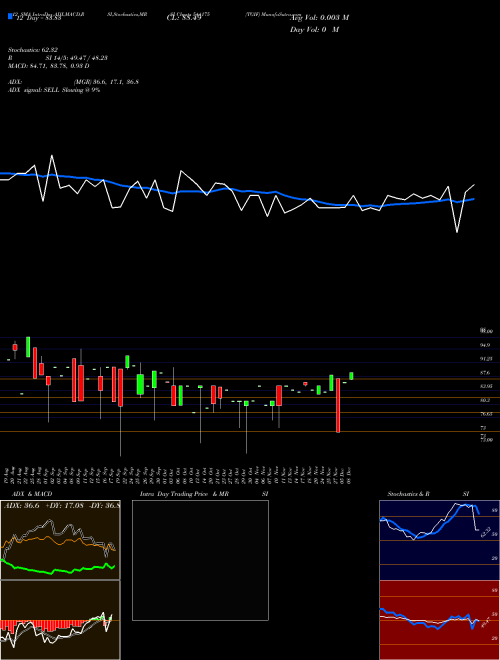Click the highest white price line peak
500x660 pixels.
click(x=52, y=156)
